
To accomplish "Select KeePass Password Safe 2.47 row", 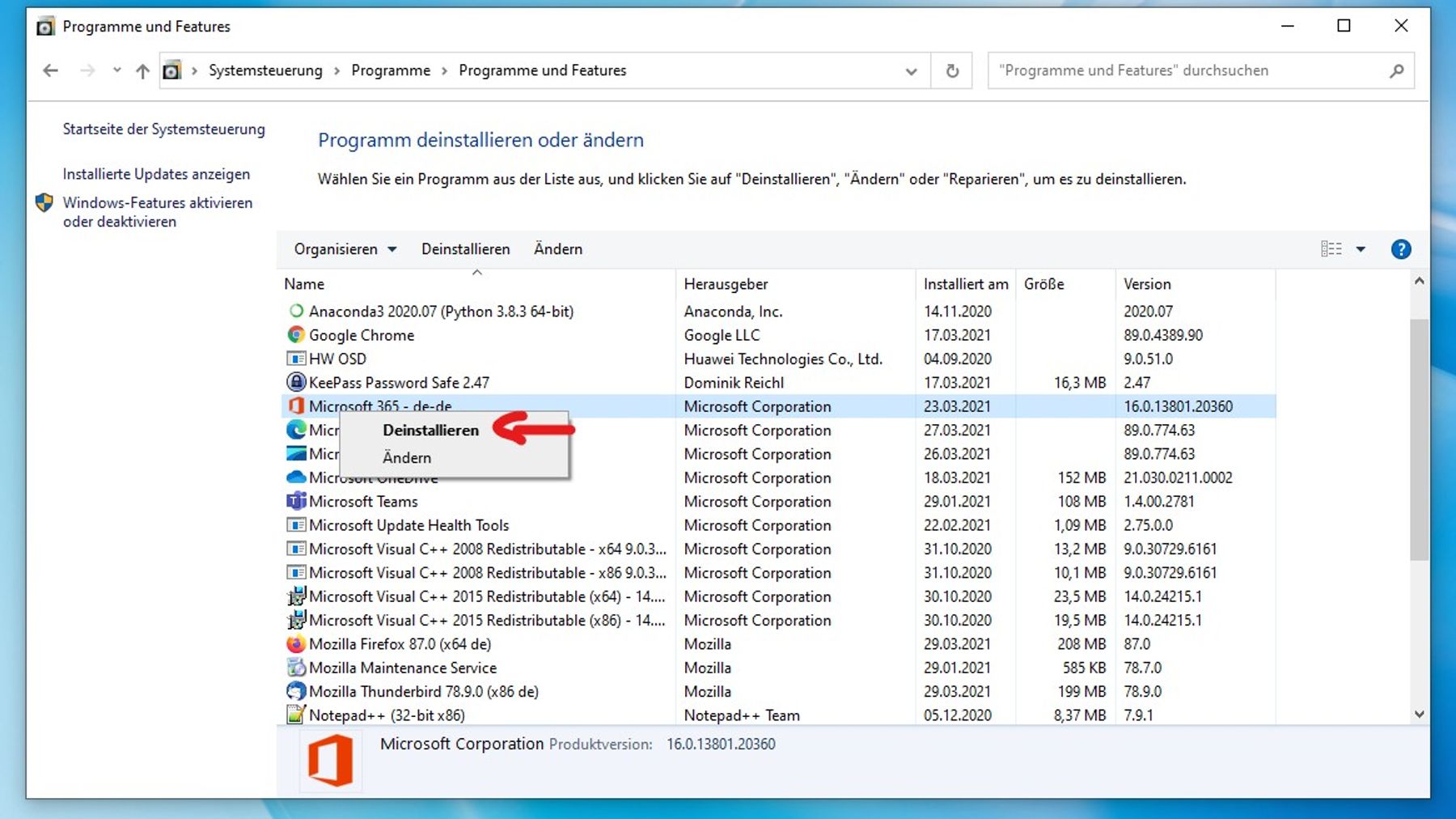I will pyautogui.click(x=778, y=382).
